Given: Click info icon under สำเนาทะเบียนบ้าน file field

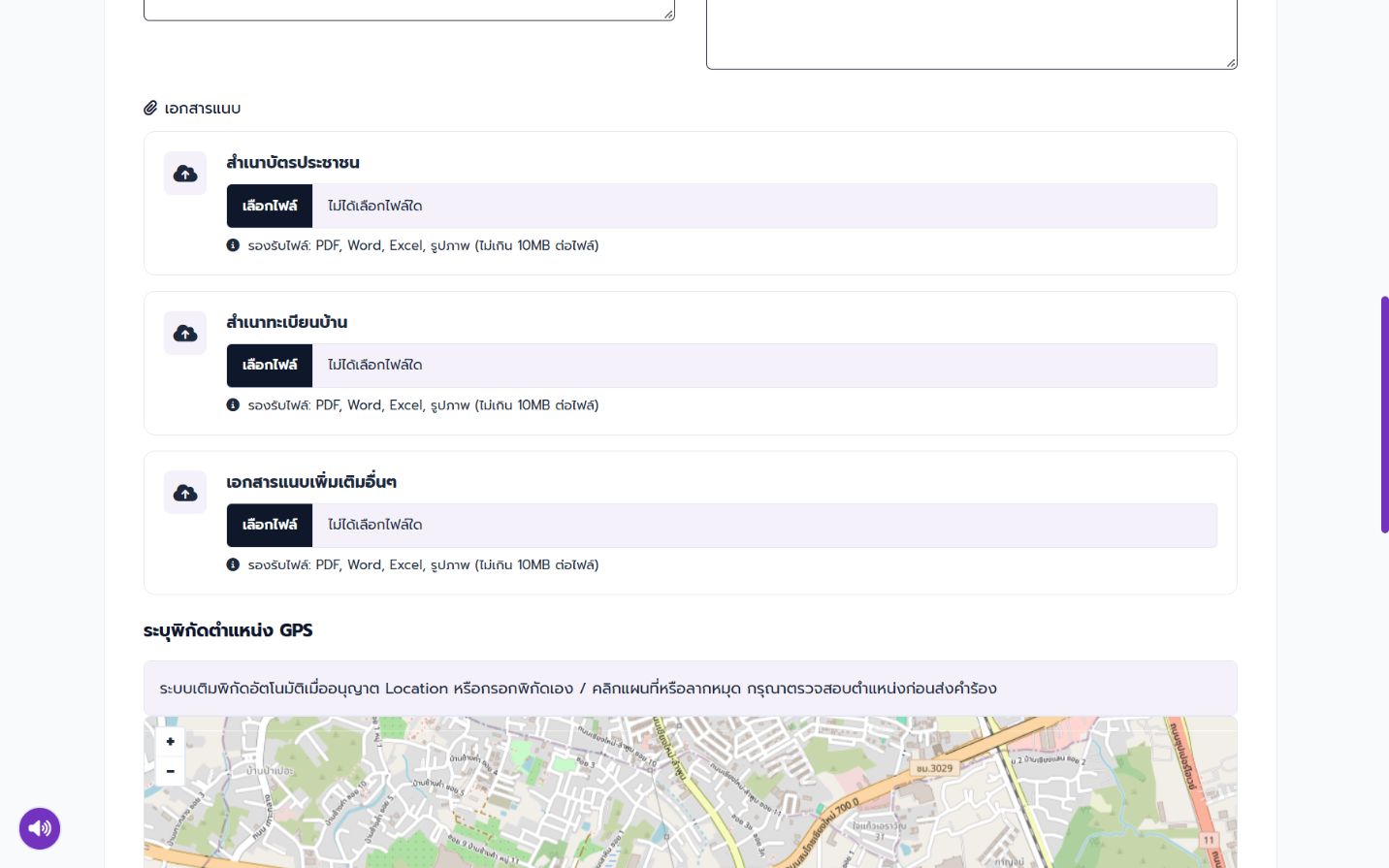Looking at the screenshot, I should coord(233,405).
